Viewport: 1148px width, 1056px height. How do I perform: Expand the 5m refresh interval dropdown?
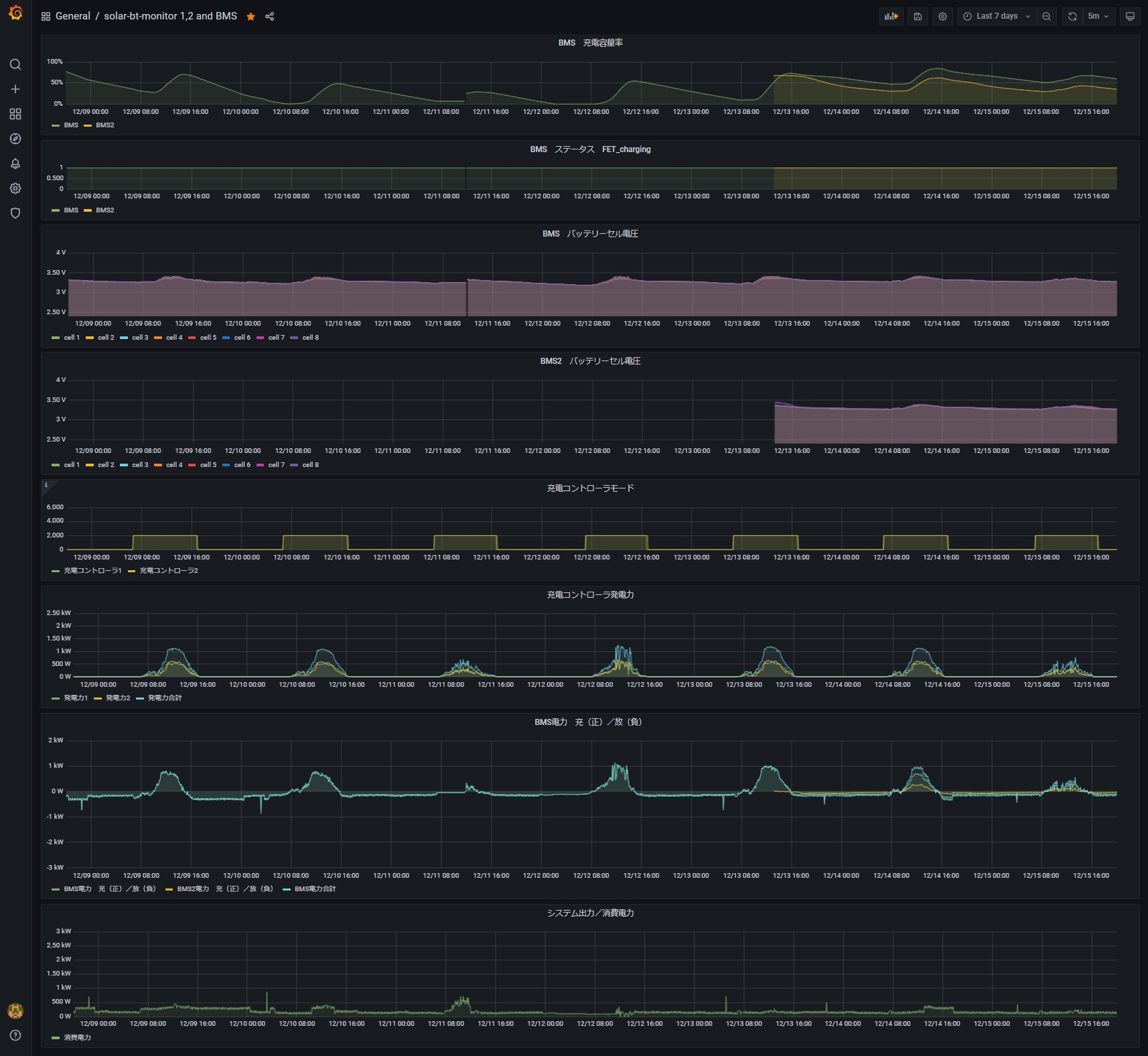tap(1098, 16)
